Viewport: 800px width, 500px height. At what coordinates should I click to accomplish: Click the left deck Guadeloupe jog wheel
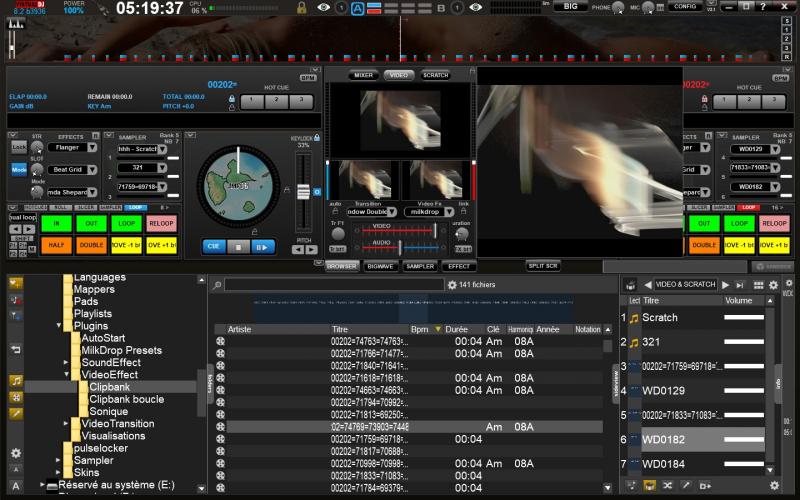click(238, 186)
